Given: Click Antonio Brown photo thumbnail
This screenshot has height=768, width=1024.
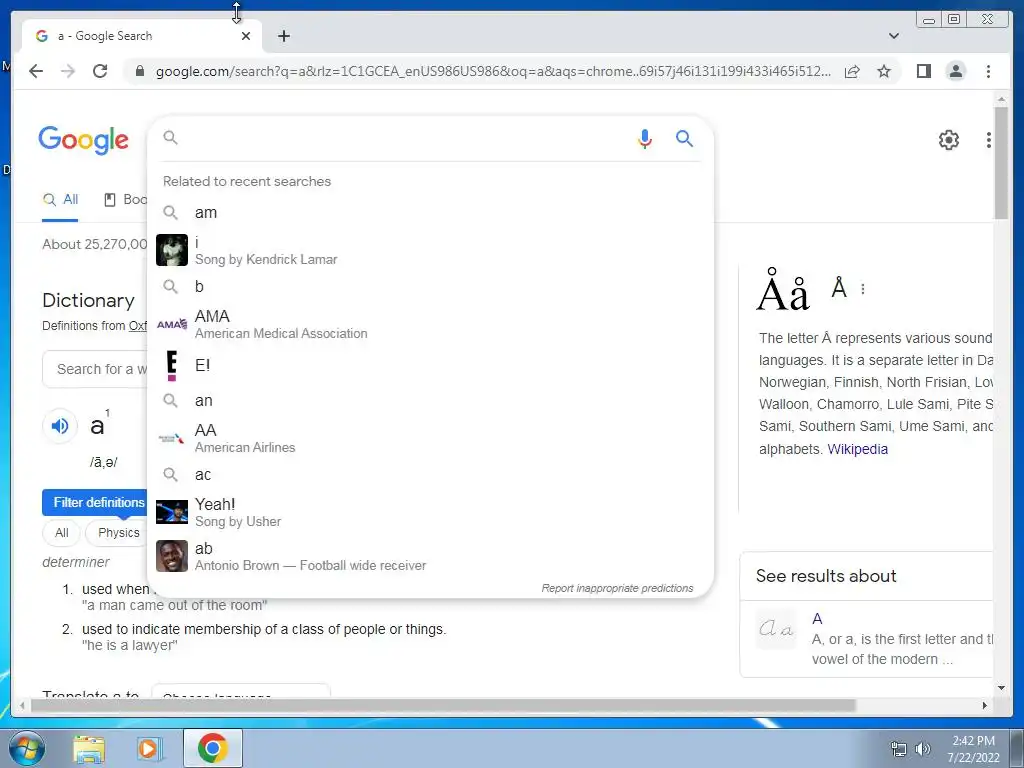Looking at the screenshot, I should [x=172, y=556].
